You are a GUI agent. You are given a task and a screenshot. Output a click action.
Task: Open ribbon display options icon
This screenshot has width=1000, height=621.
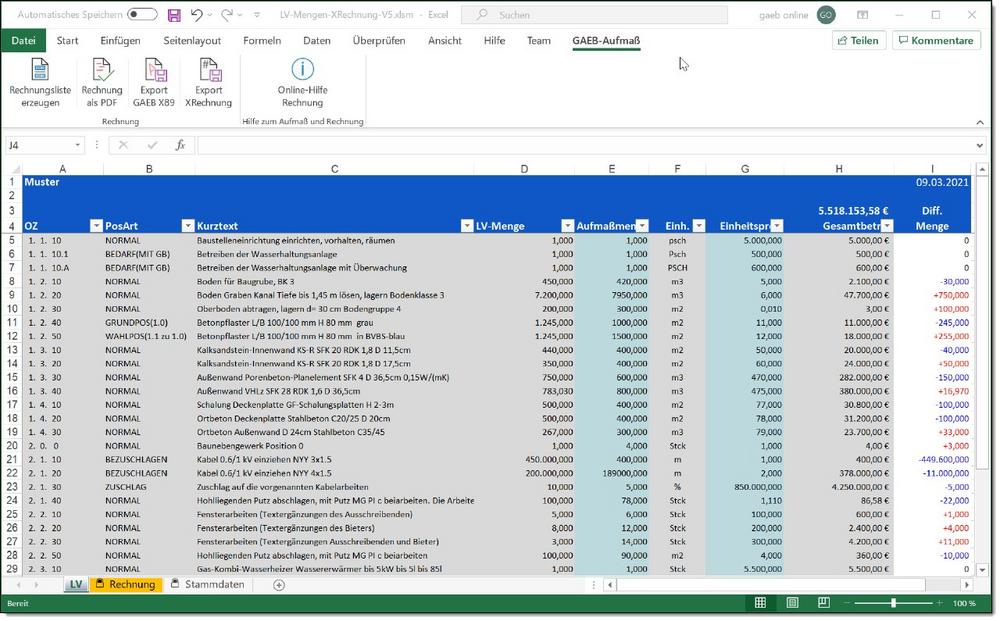pyautogui.click(x=862, y=15)
